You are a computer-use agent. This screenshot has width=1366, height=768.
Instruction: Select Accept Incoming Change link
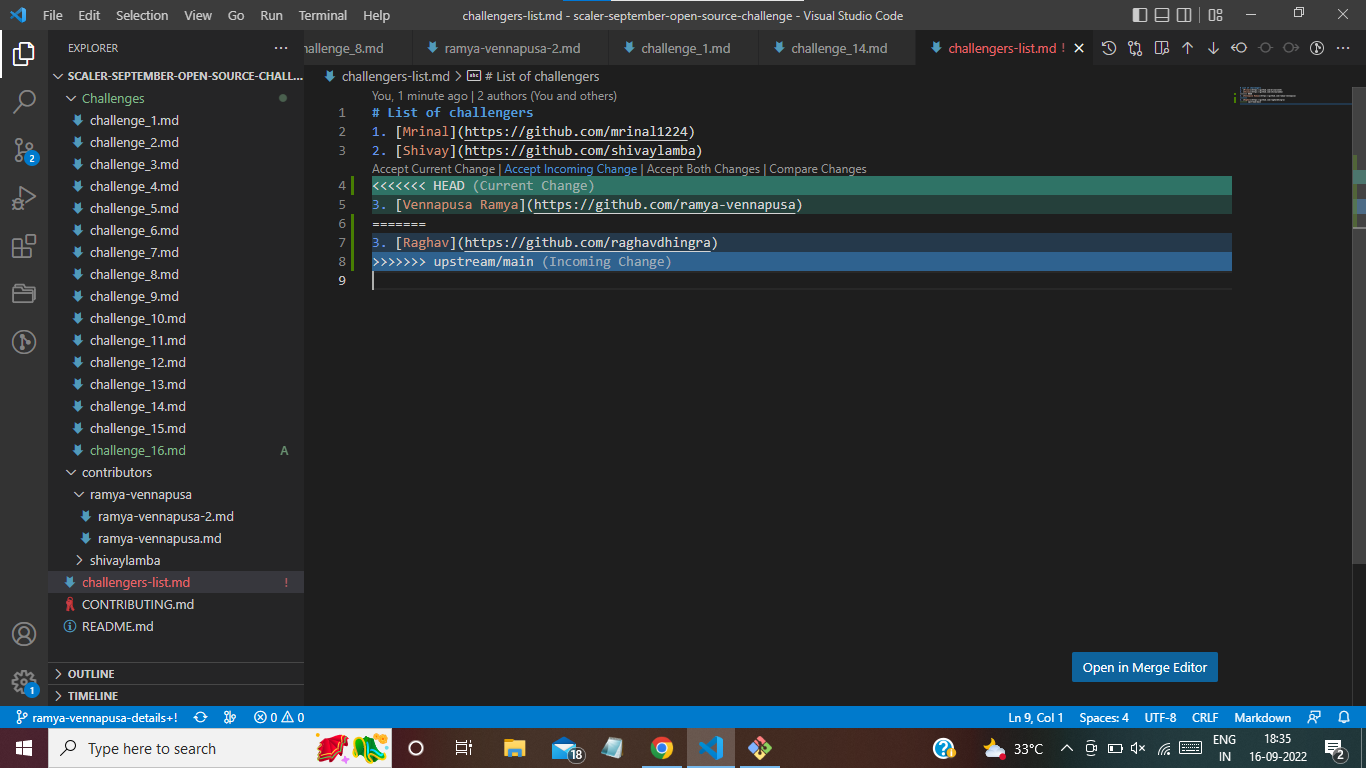click(570, 168)
